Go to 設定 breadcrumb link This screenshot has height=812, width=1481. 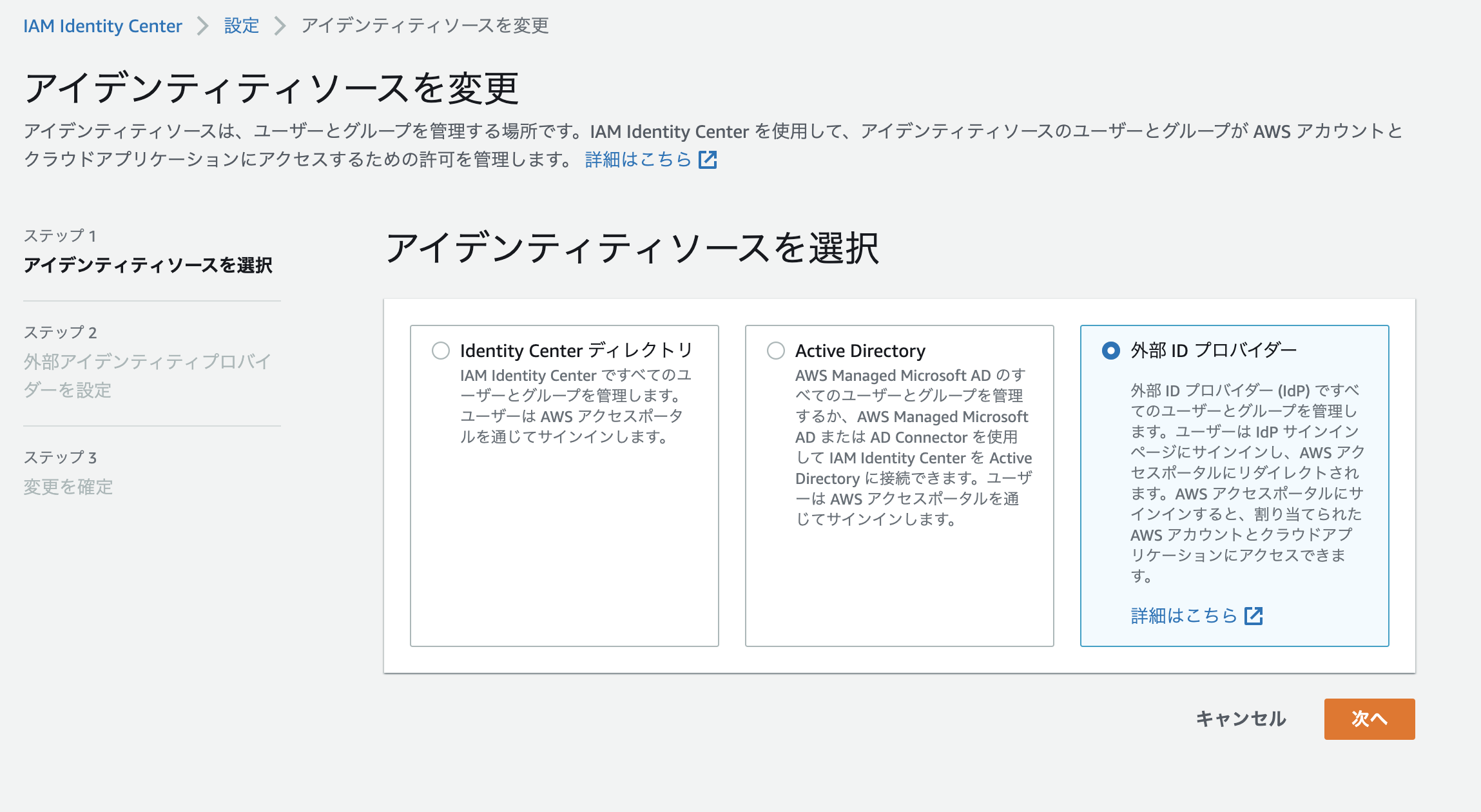(x=241, y=26)
